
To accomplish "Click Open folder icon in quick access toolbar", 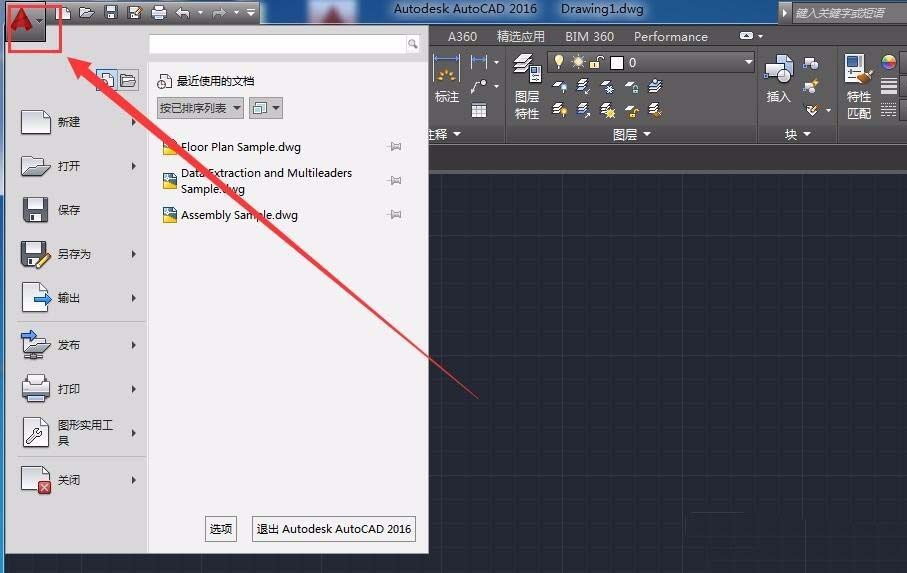I will 87,12.
